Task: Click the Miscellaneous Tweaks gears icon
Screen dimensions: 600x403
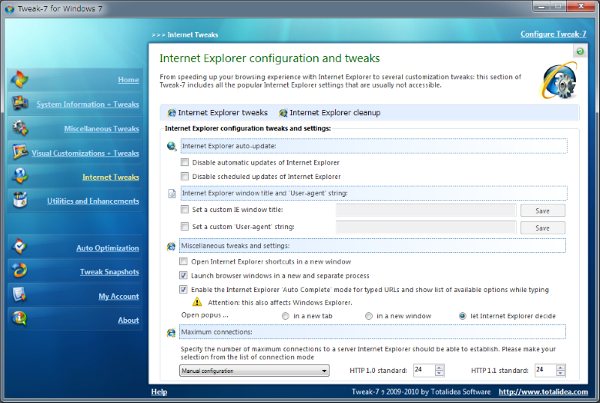Action: coord(20,128)
